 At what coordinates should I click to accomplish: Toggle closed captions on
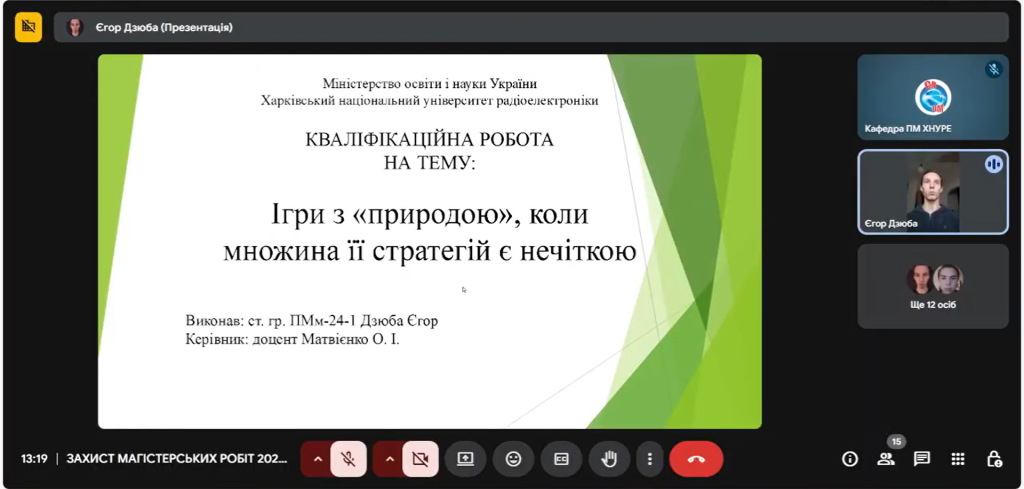(561, 459)
